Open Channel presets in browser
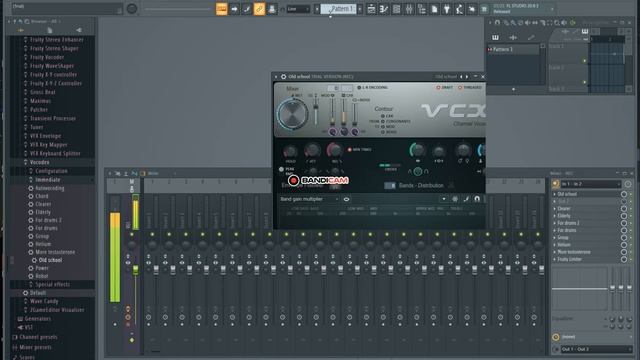640x360 pixels. click(x=38, y=337)
